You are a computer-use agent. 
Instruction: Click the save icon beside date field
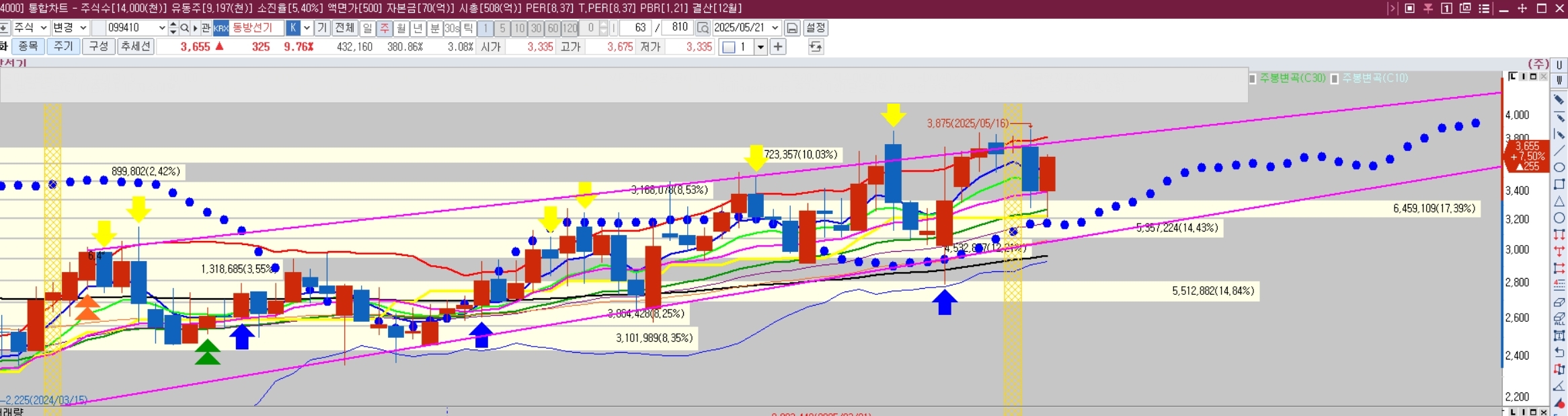point(792,28)
